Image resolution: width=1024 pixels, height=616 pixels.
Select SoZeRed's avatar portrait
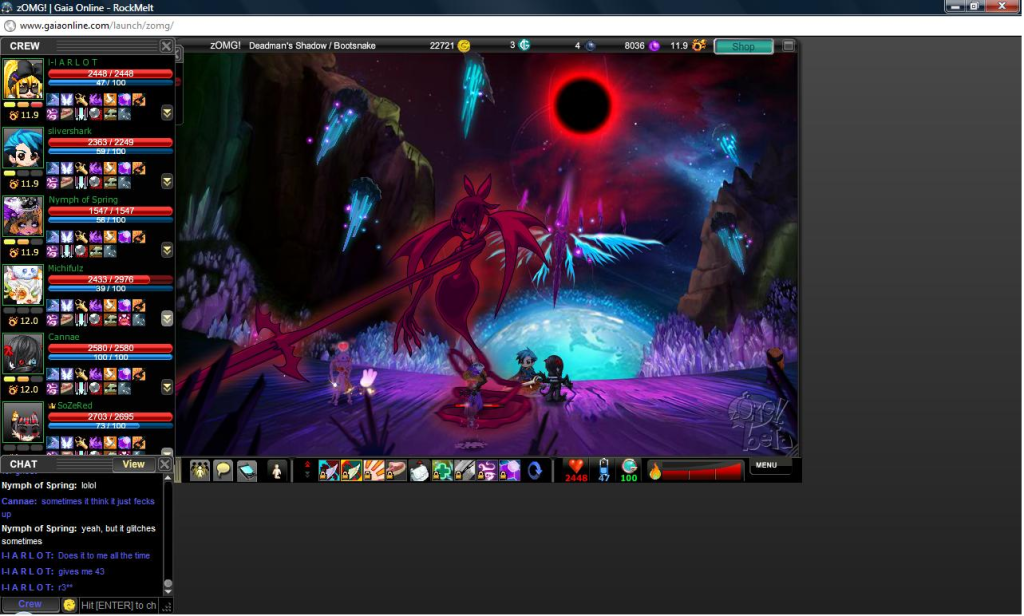(23, 423)
